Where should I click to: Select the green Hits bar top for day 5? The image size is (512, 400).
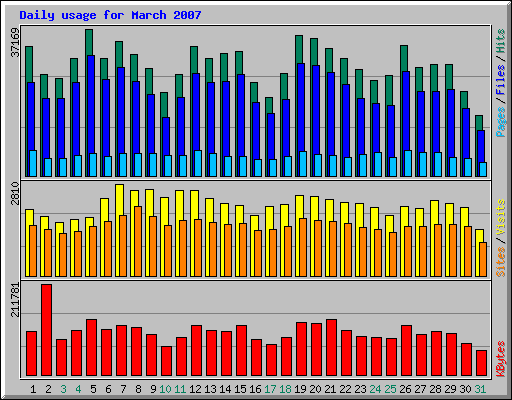[x=89, y=42]
